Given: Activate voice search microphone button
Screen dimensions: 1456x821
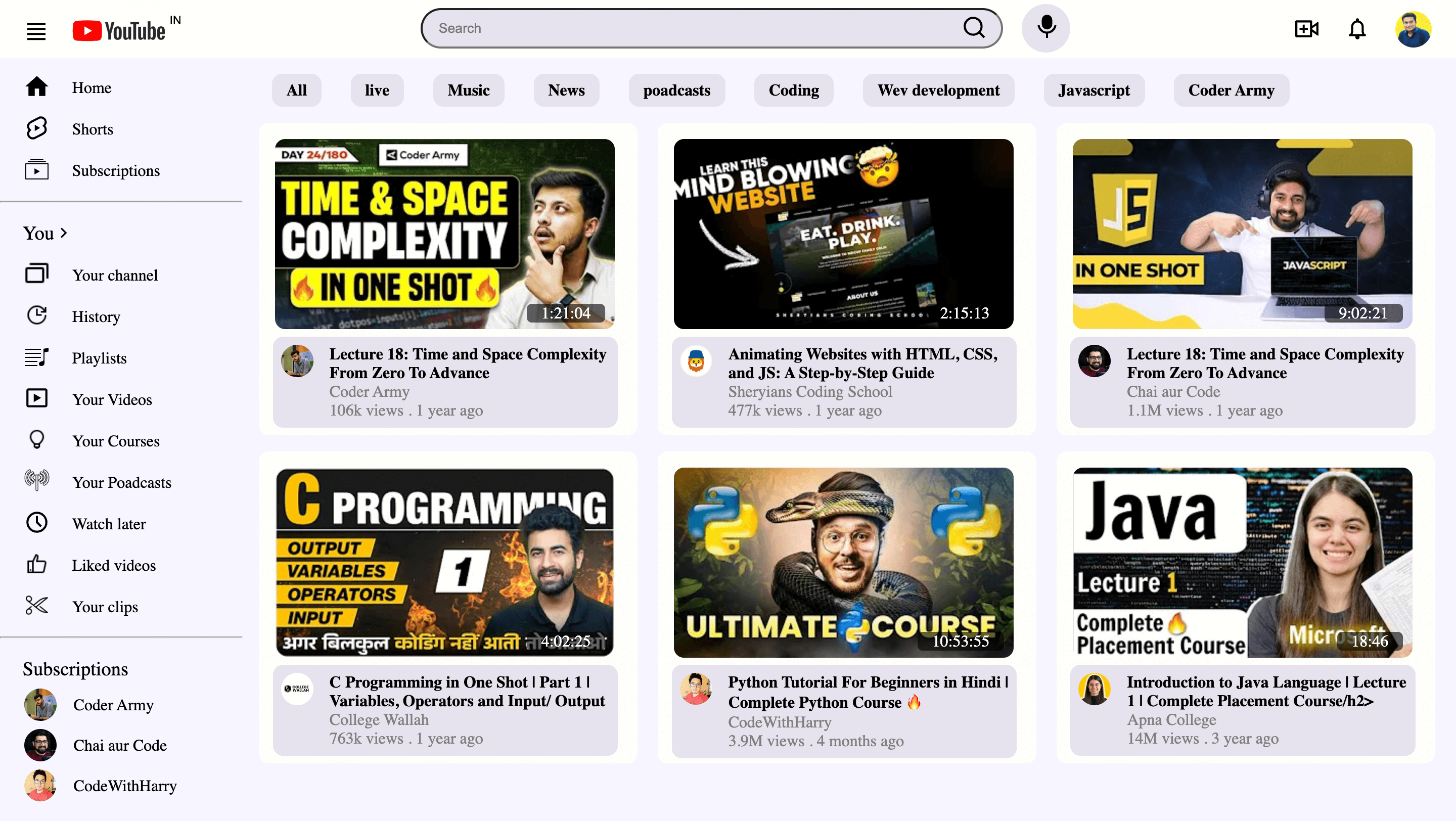Looking at the screenshot, I should (1045, 28).
